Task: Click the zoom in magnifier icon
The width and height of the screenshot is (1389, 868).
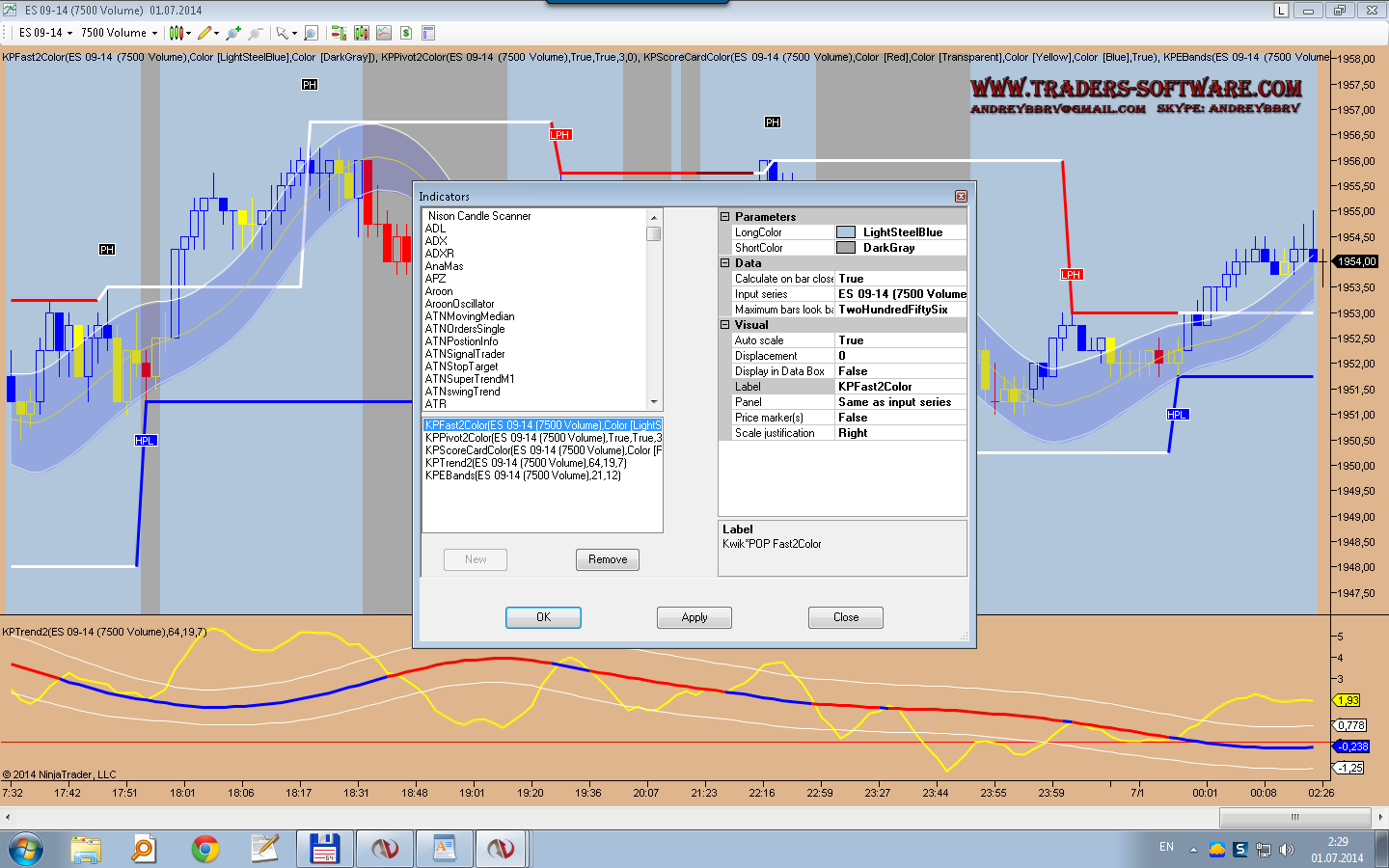Action: (x=233, y=33)
